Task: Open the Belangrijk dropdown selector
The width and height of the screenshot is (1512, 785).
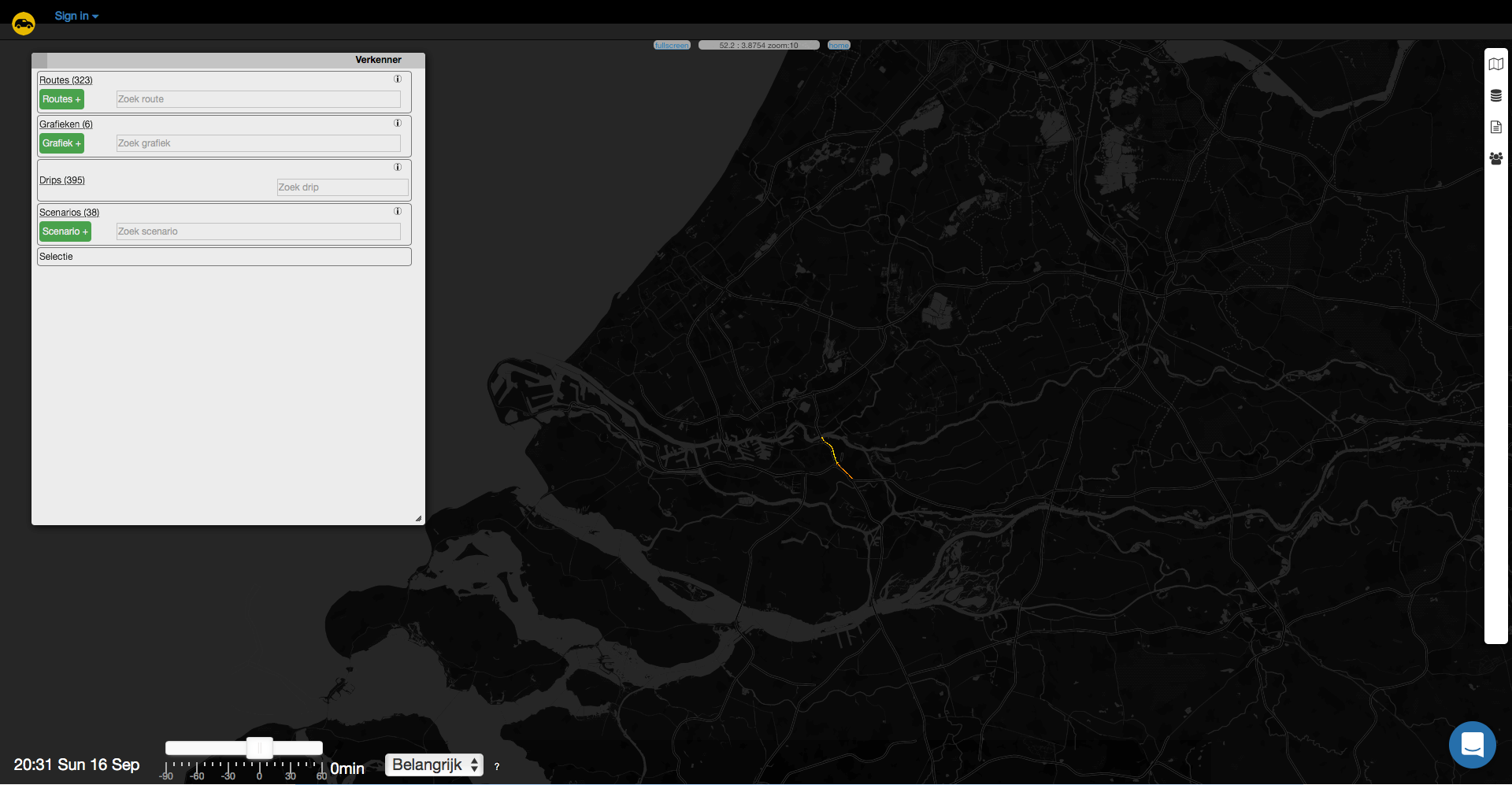Action: click(434, 765)
